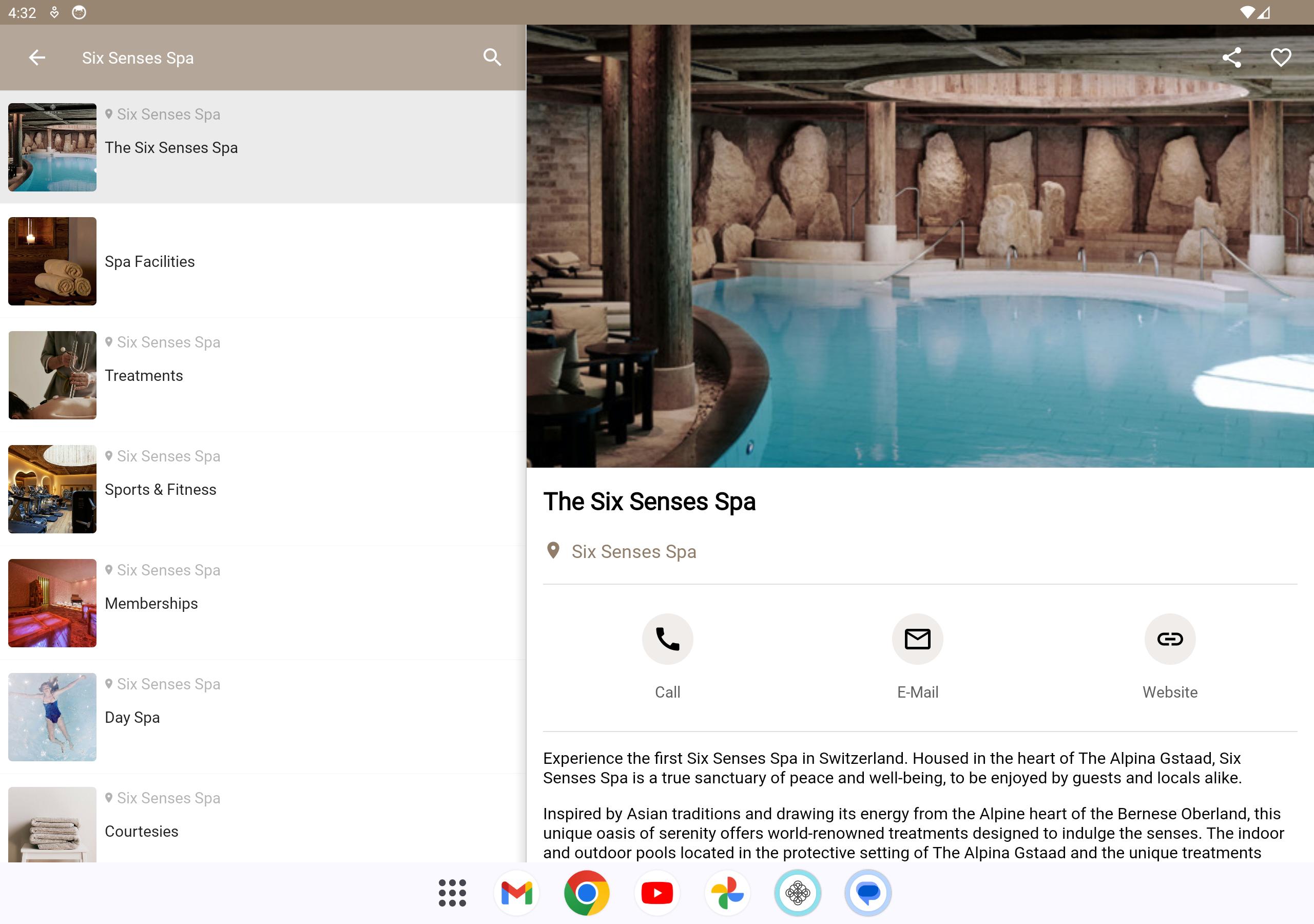Tap the folded towels Courtesies thumbnail
This screenshot has height=924, width=1314.
52,824
